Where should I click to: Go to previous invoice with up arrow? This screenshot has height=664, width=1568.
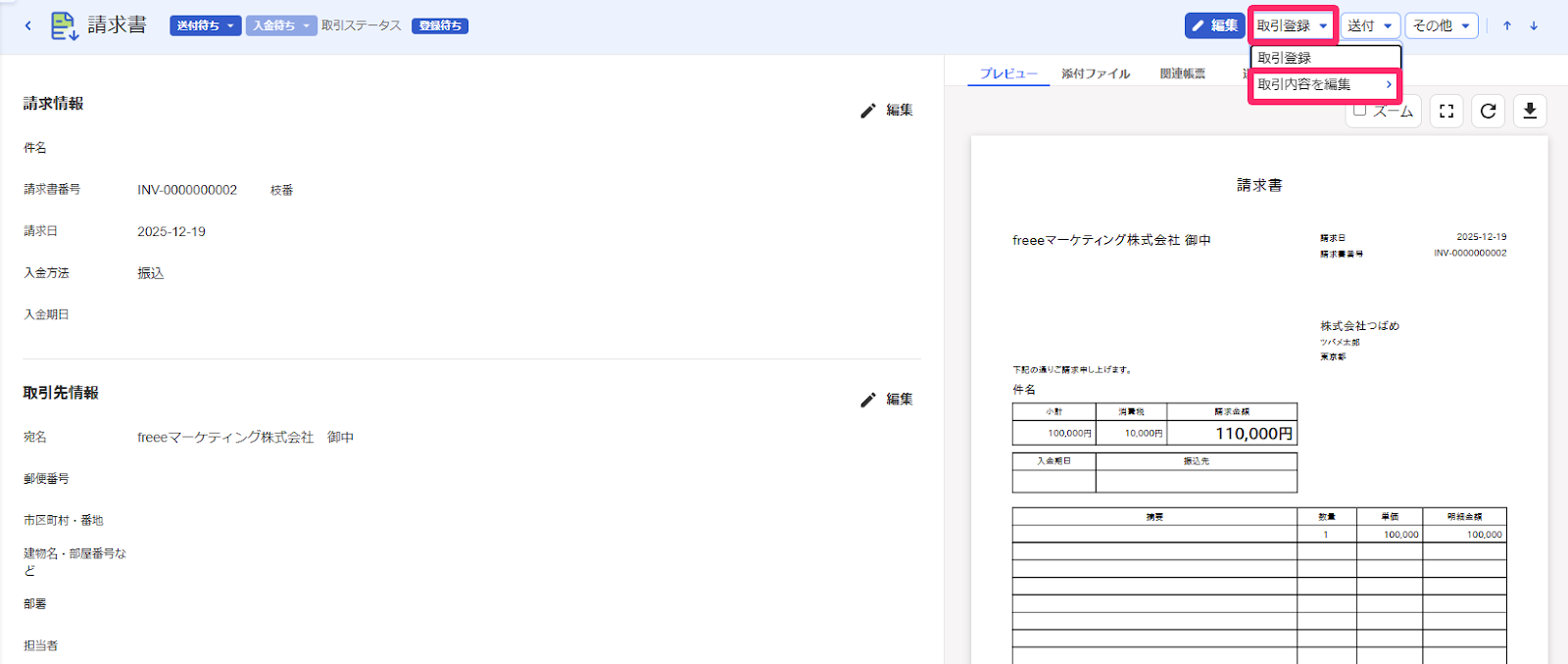coord(1507,25)
